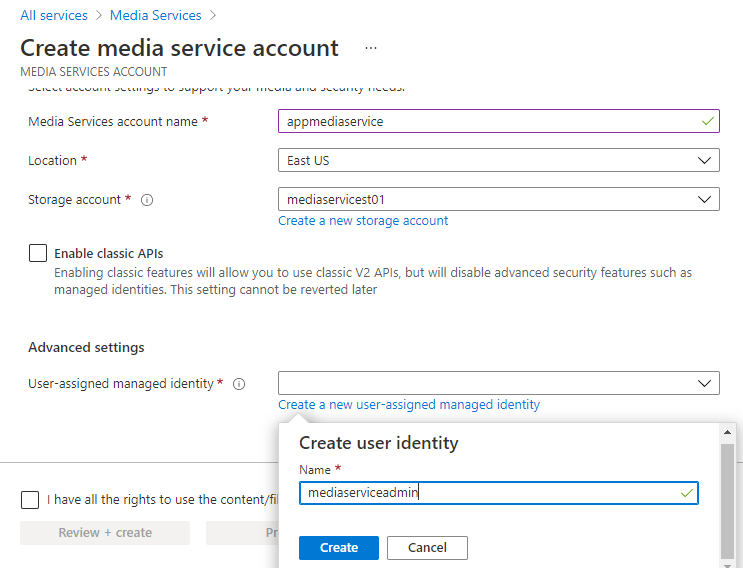
Task: Expand the Location dropdown
Action: [x=498, y=160]
